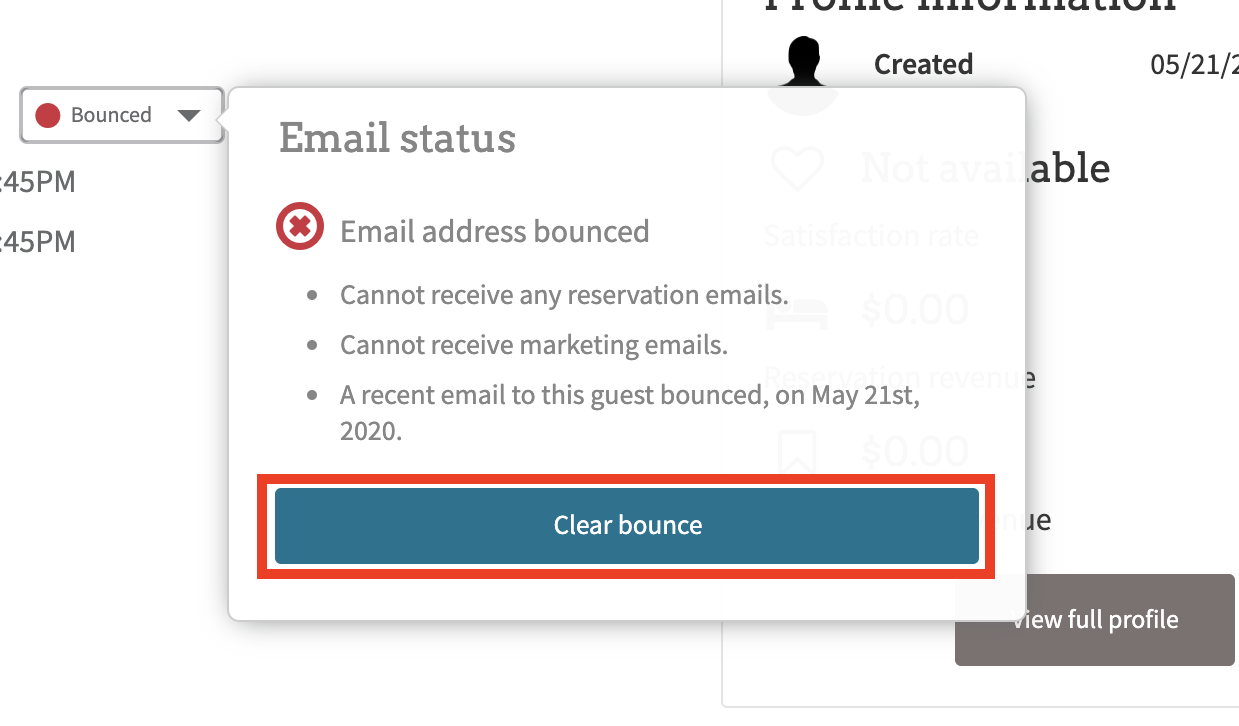1239x726 pixels.
Task: Click the Email address bounced message
Action: pyautogui.click(x=495, y=231)
